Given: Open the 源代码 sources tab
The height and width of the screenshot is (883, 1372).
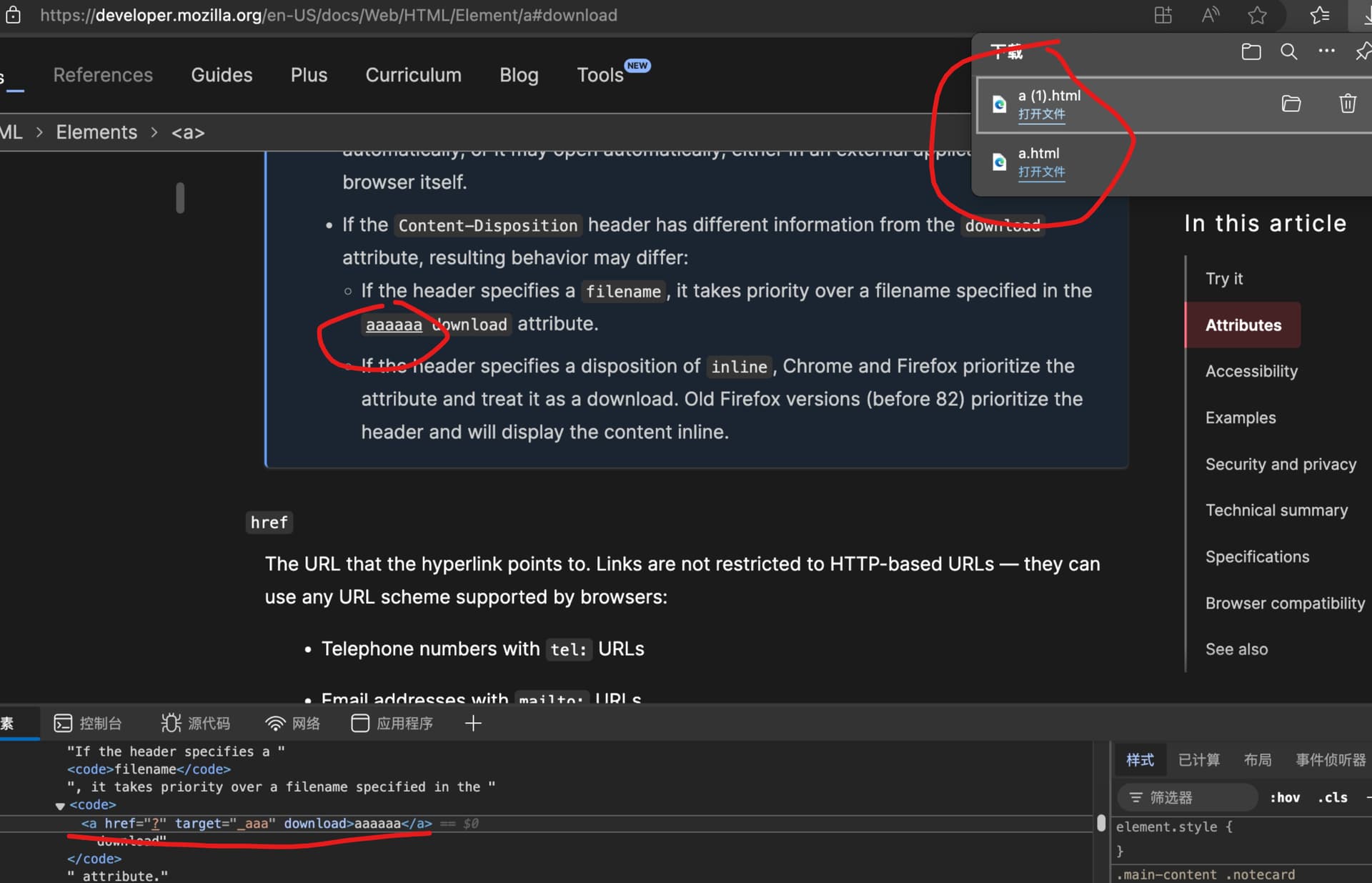Looking at the screenshot, I should pyautogui.click(x=196, y=724).
